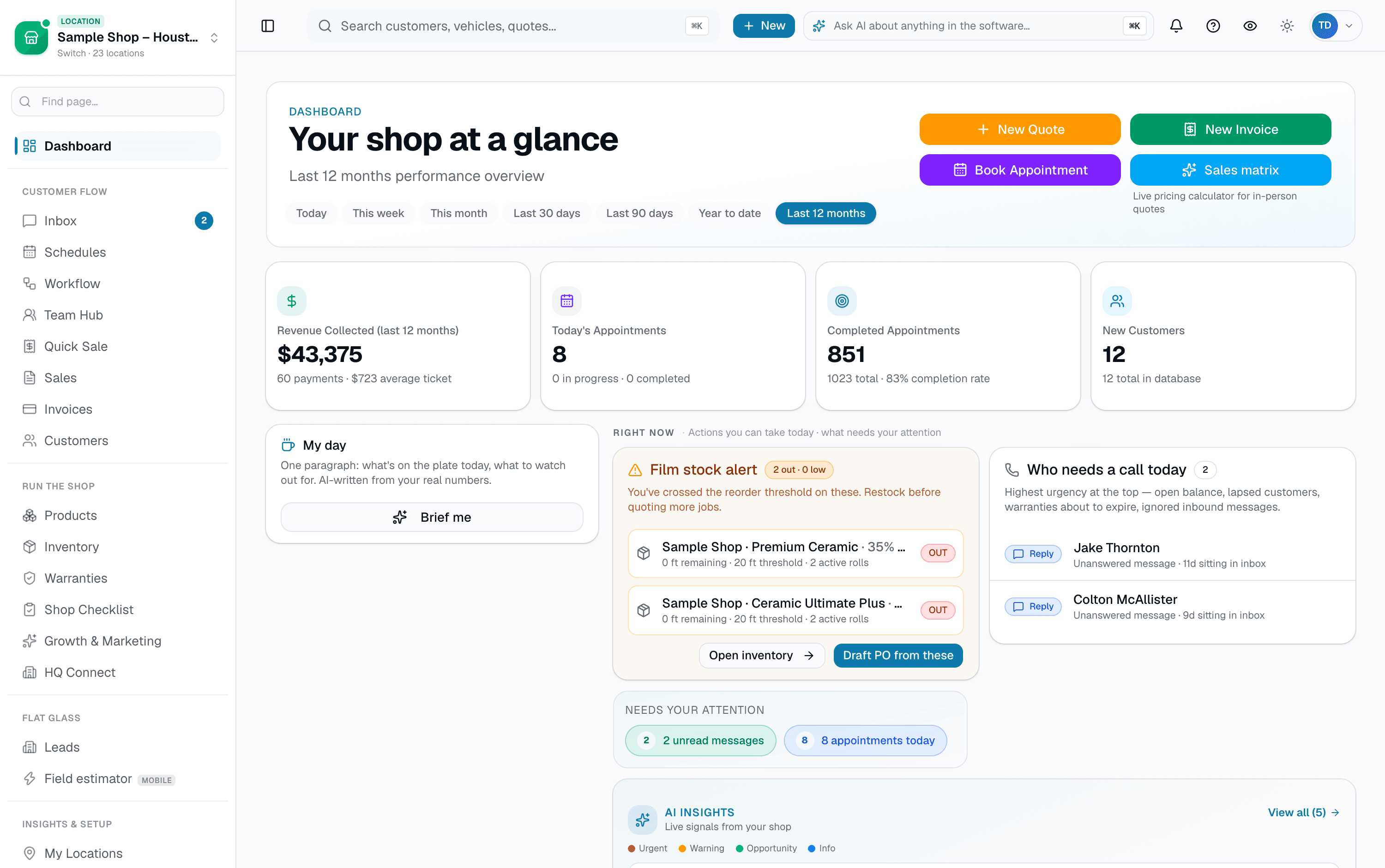This screenshot has height=868, width=1385.
Task: Click the Inventory box icon
Action: point(29,547)
